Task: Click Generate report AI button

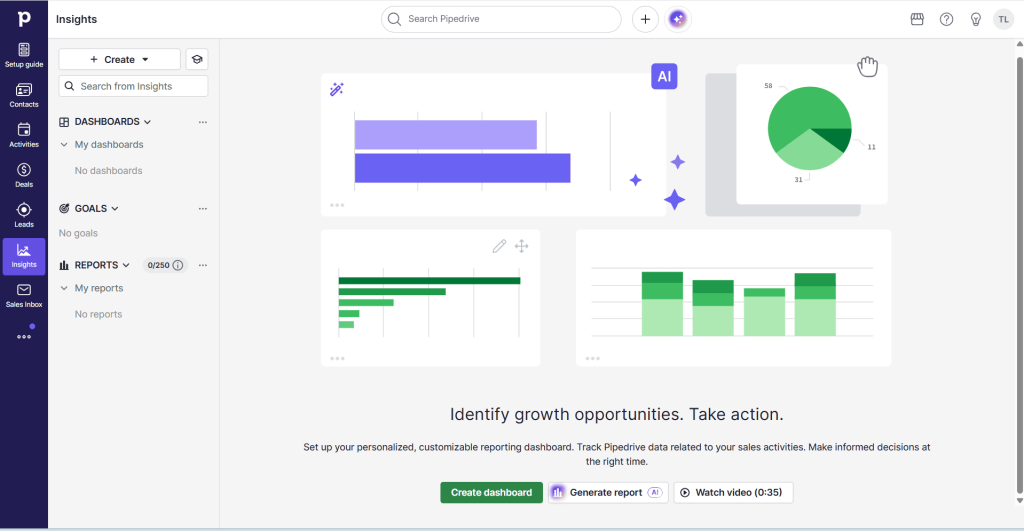Action: click(608, 492)
